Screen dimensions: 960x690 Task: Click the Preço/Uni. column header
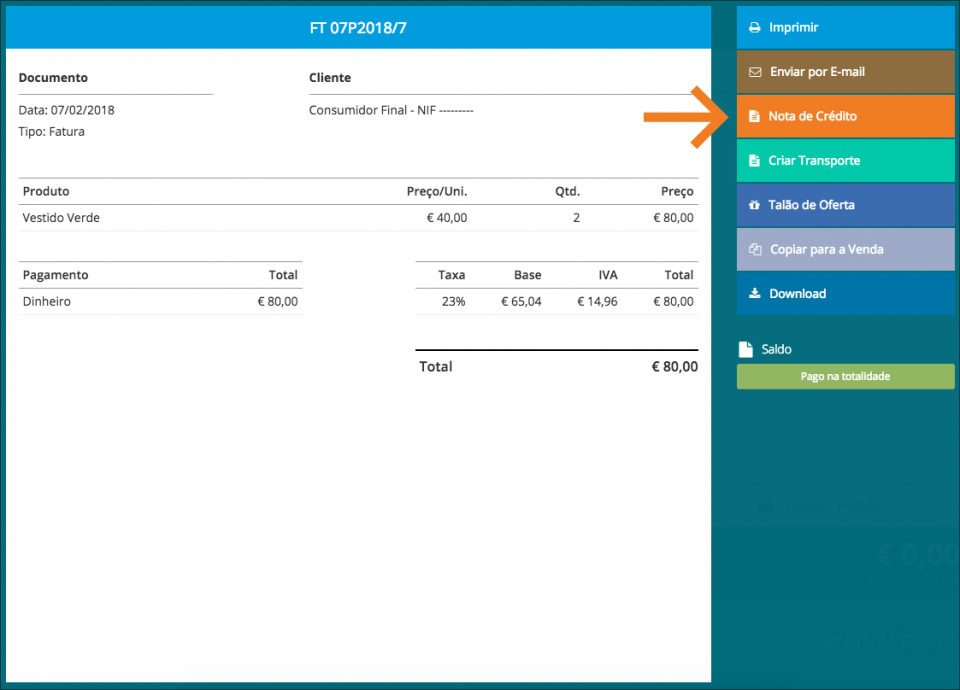pyautogui.click(x=436, y=191)
